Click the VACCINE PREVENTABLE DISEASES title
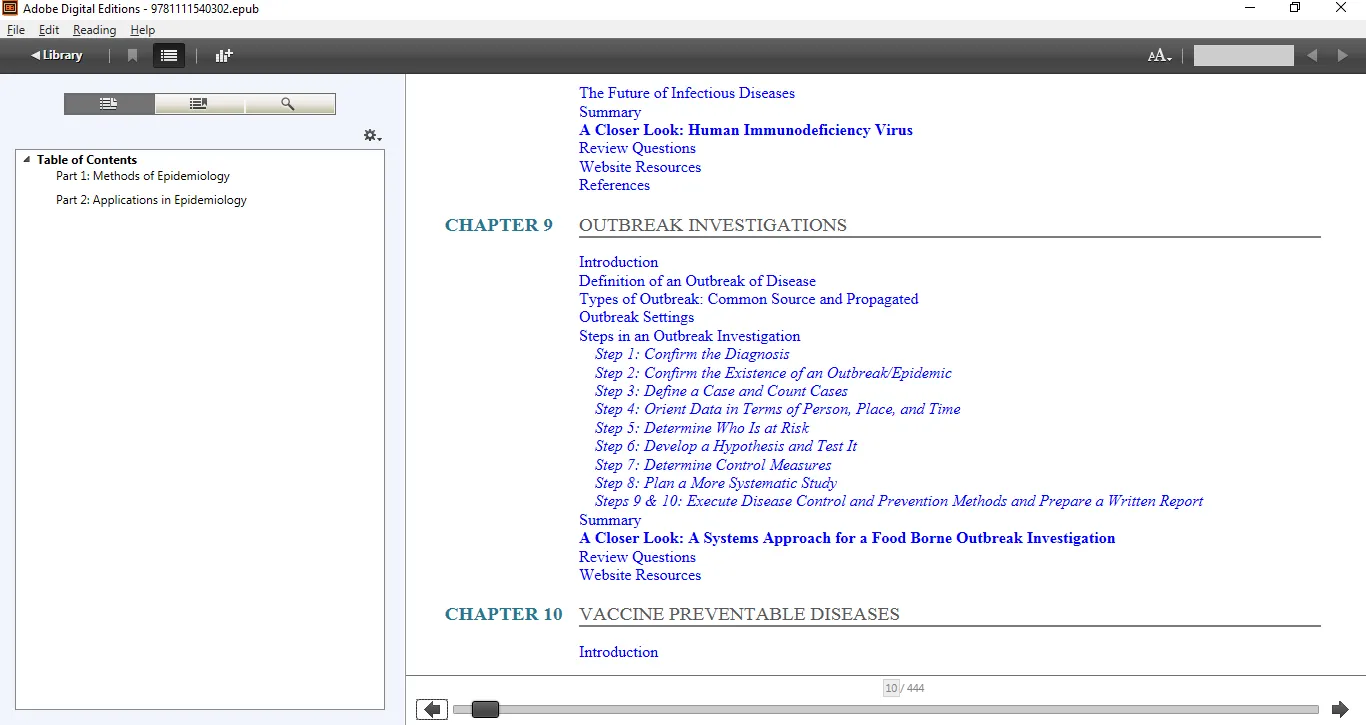The height and width of the screenshot is (725, 1366). tap(739, 614)
